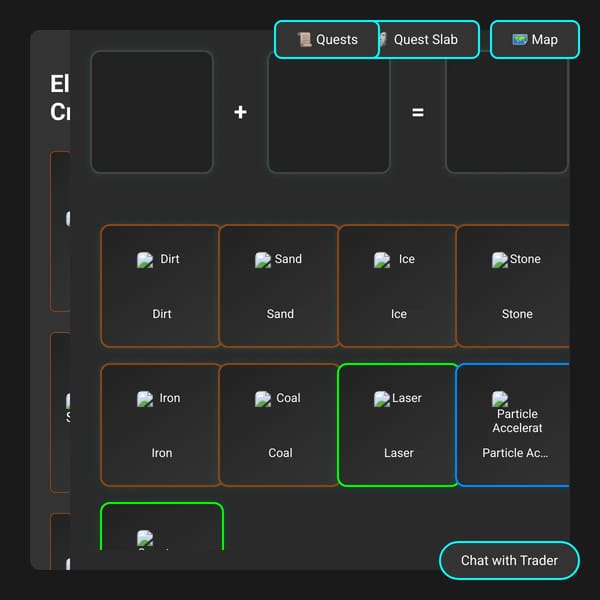Screen dimensions: 600x600
Task: Click the first empty crafting slot
Action: tap(152, 112)
